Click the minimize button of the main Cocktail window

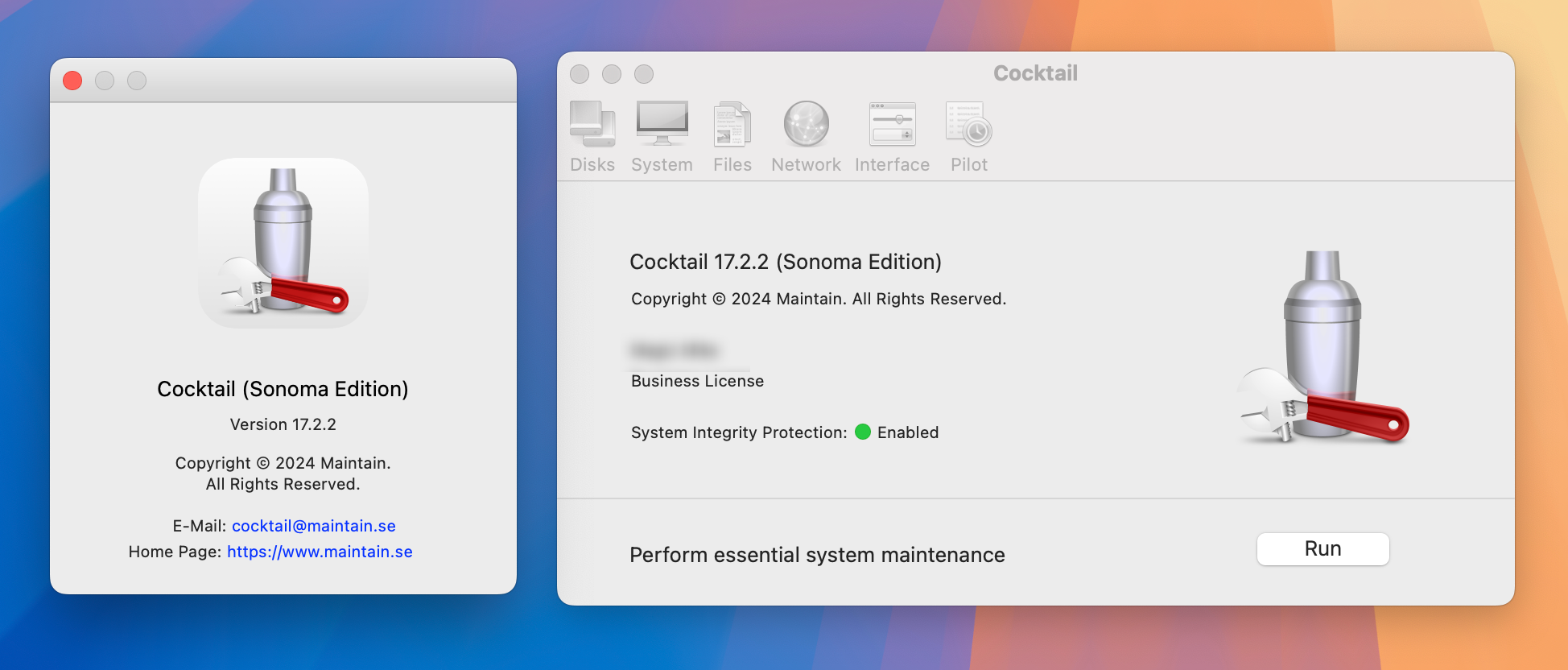[612, 74]
